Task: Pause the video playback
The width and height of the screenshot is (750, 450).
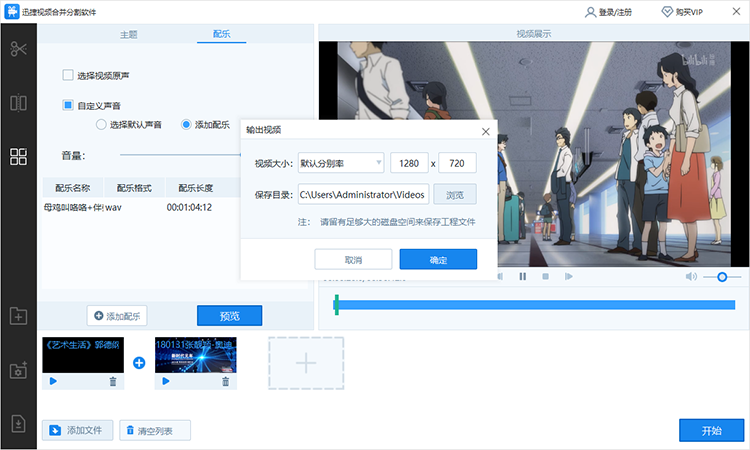Action: (522, 276)
